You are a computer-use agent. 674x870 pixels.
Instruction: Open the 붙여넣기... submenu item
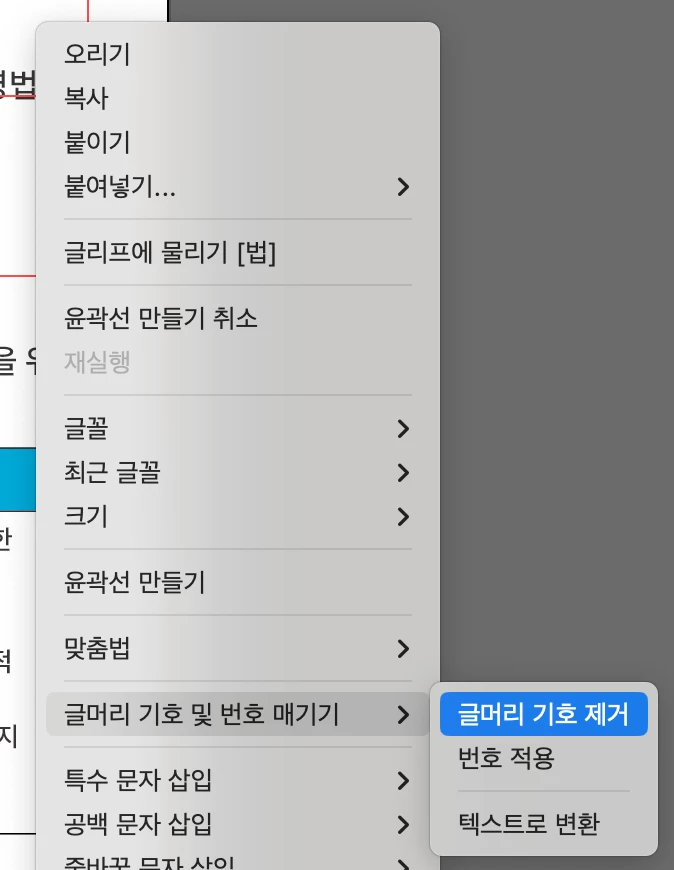tap(237, 186)
